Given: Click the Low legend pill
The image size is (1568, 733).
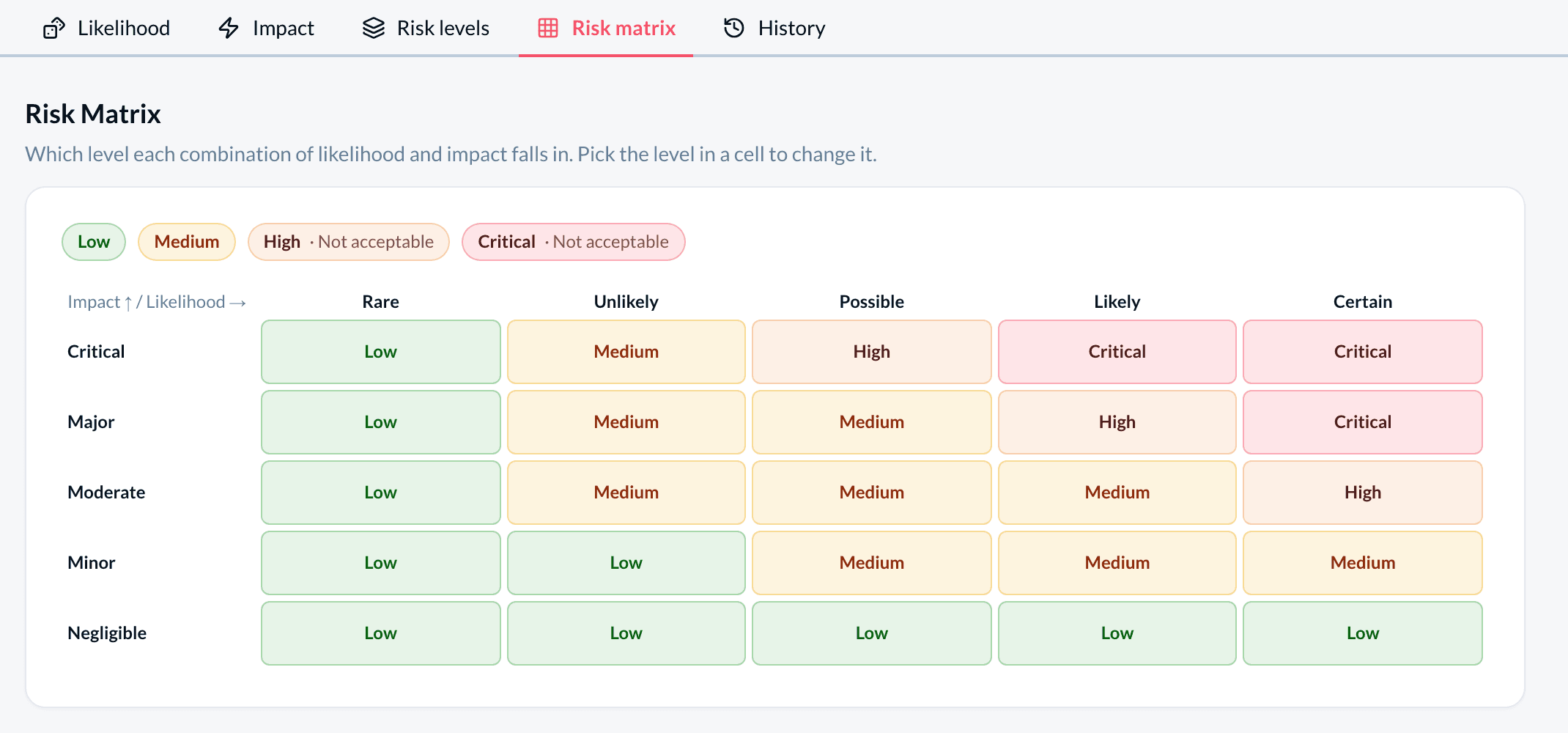Looking at the screenshot, I should tap(94, 242).
